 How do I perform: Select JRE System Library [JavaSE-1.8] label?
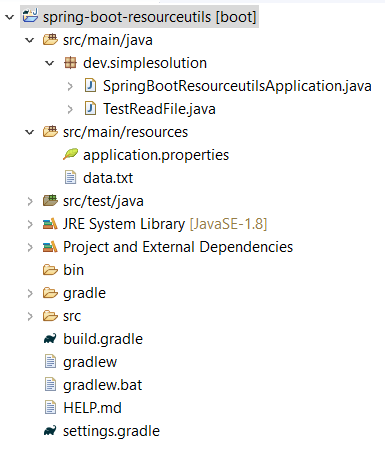coord(165,224)
